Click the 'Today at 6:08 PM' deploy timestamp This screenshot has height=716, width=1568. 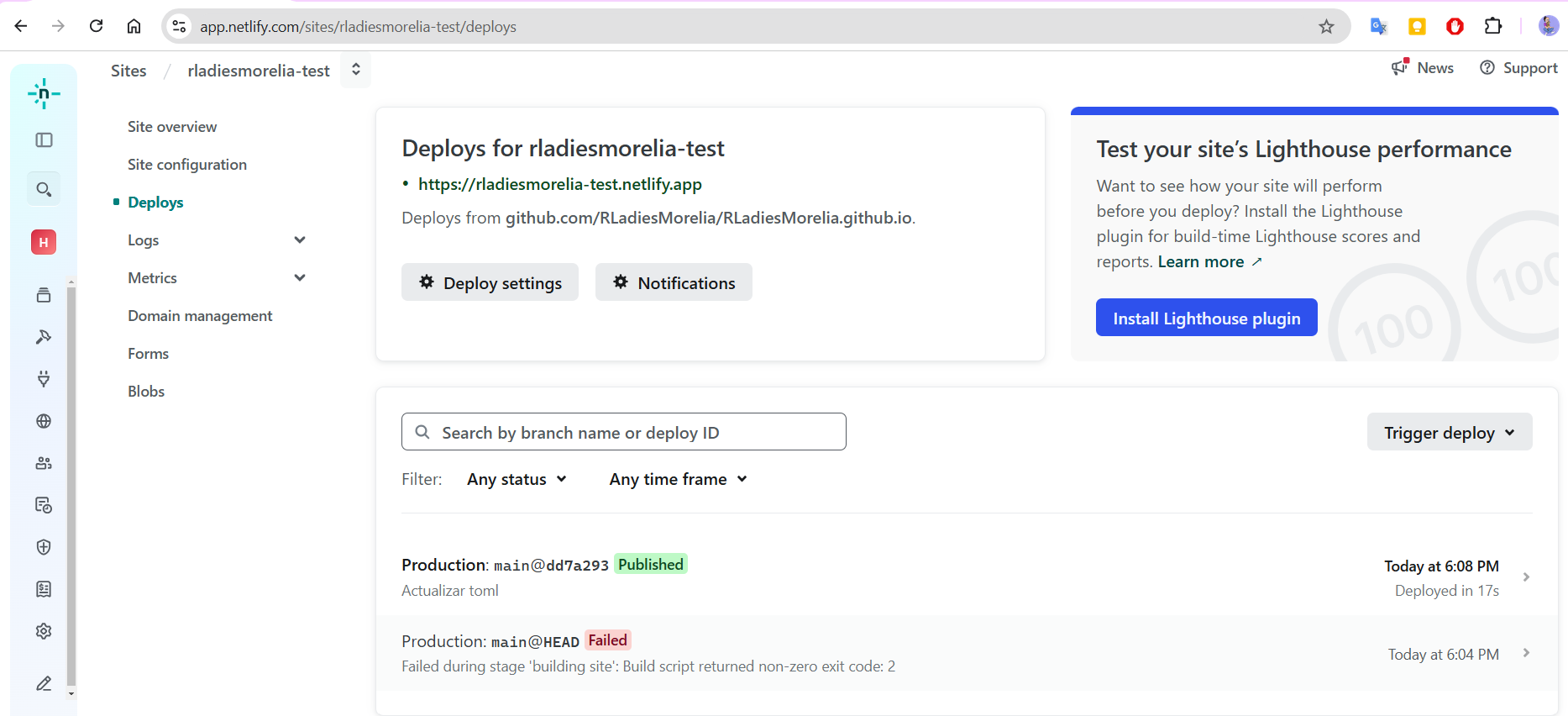coord(1441,566)
